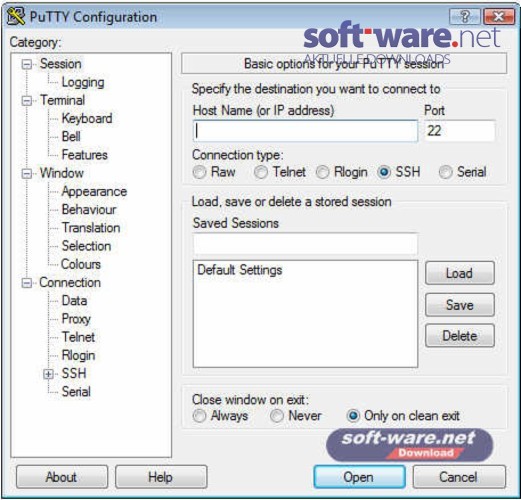Click the Open button
The height and width of the screenshot is (500, 521).
[359, 477]
